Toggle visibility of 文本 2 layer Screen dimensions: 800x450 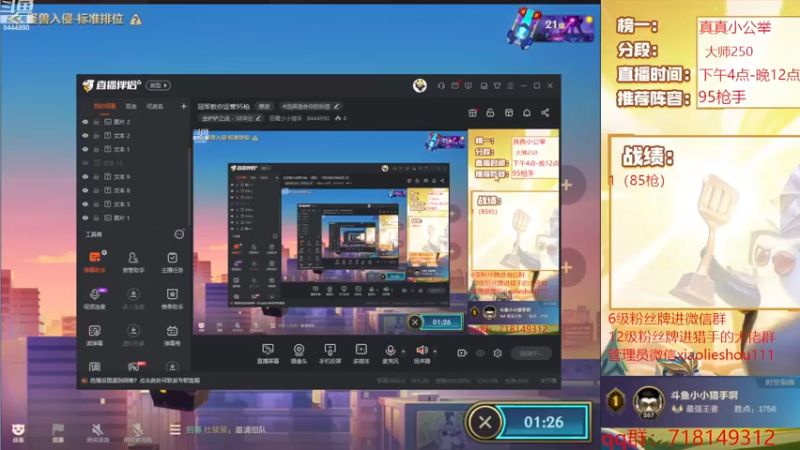click(x=85, y=136)
